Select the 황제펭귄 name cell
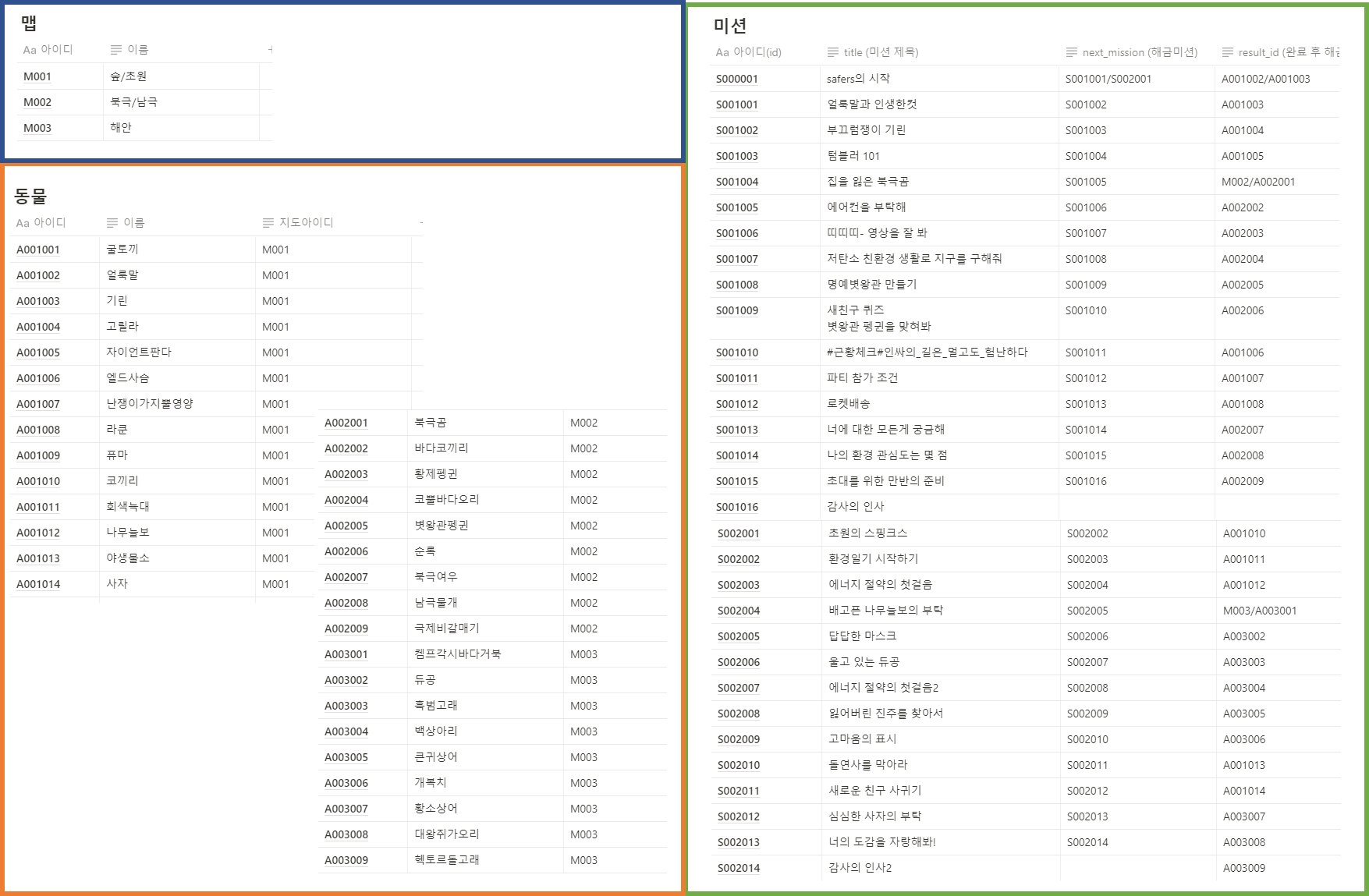Image resolution: width=1369 pixels, height=896 pixels. (485, 474)
